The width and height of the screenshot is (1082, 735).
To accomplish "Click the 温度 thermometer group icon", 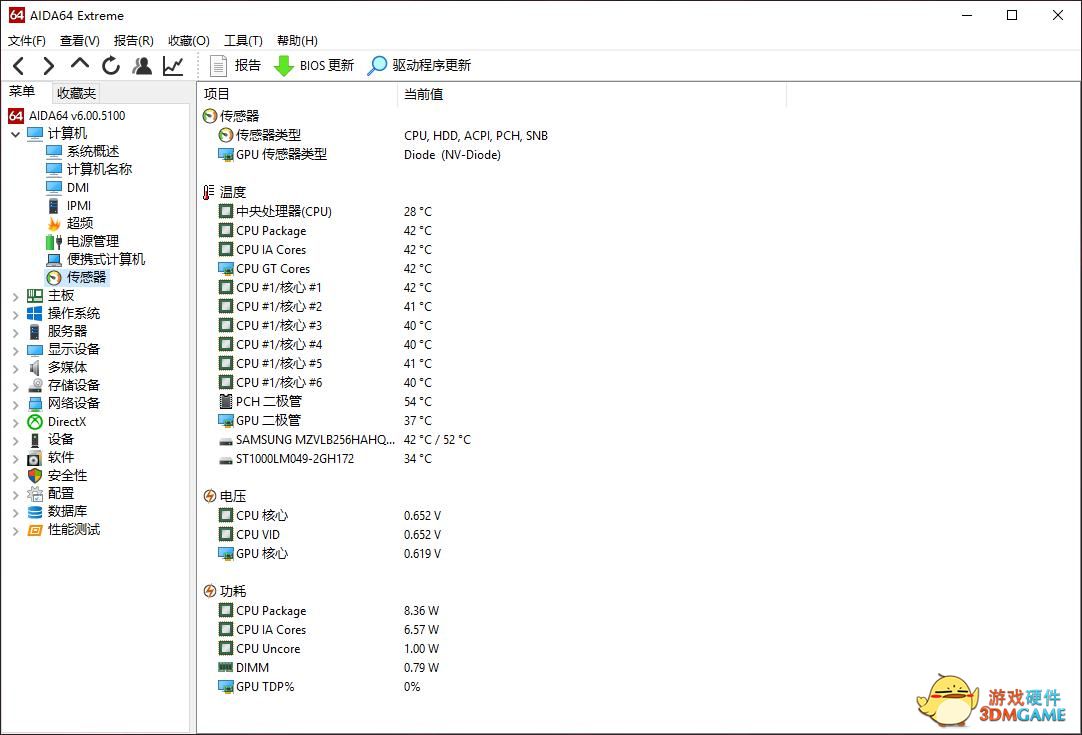I will tap(209, 192).
